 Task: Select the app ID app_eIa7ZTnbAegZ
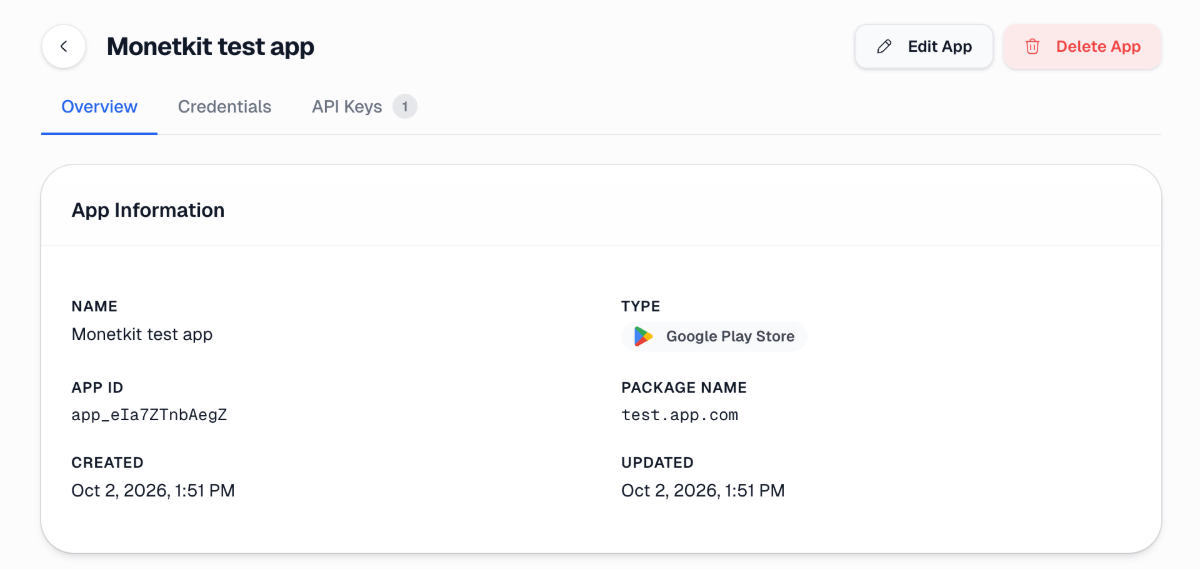[150, 414]
